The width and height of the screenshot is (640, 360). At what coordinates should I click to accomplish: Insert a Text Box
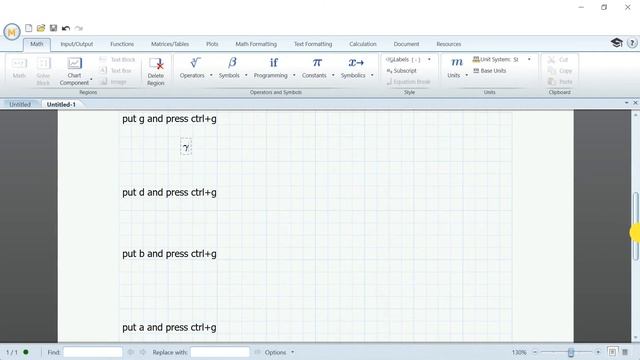116,71
